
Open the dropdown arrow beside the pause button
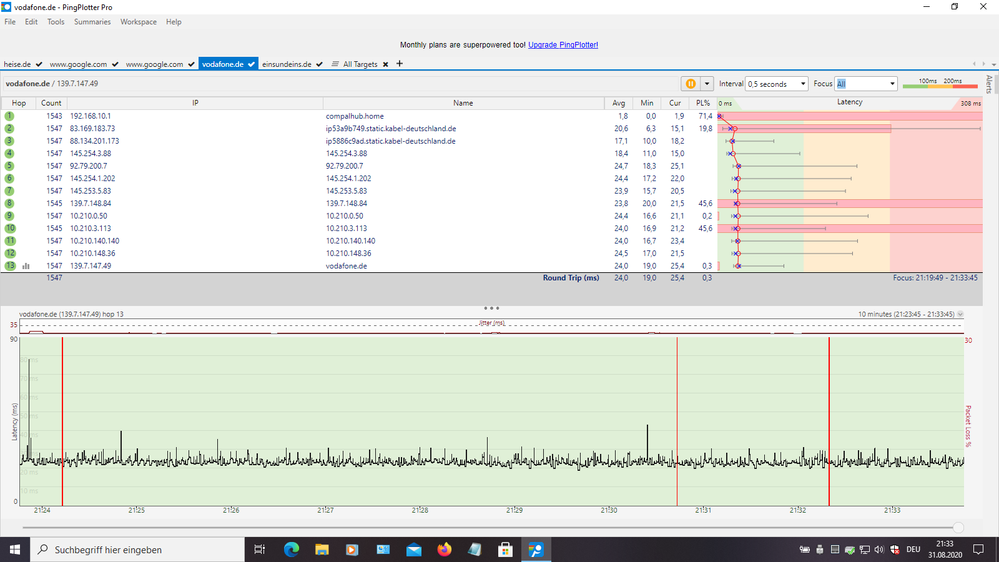tap(707, 84)
